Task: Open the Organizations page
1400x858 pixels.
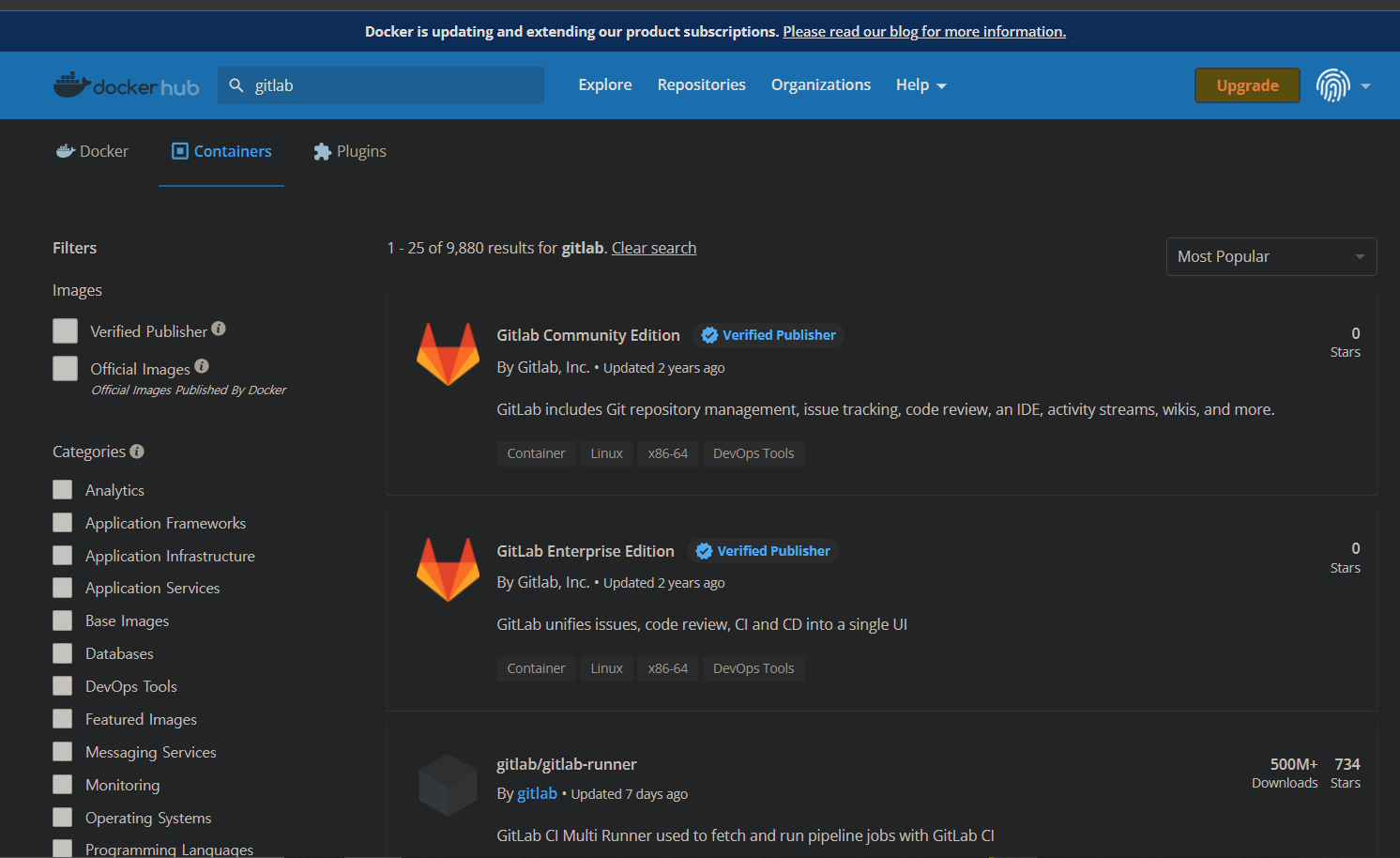Action: (821, 84)
